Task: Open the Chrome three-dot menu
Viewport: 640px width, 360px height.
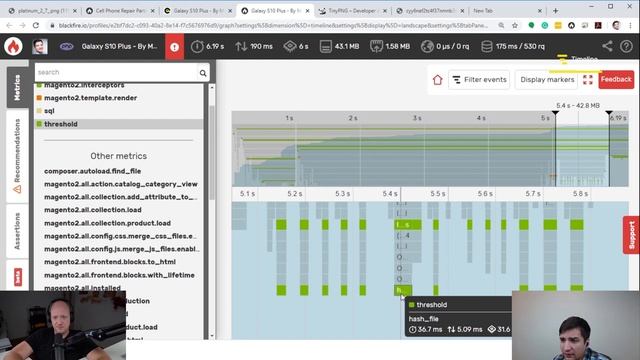Action: 630,25
